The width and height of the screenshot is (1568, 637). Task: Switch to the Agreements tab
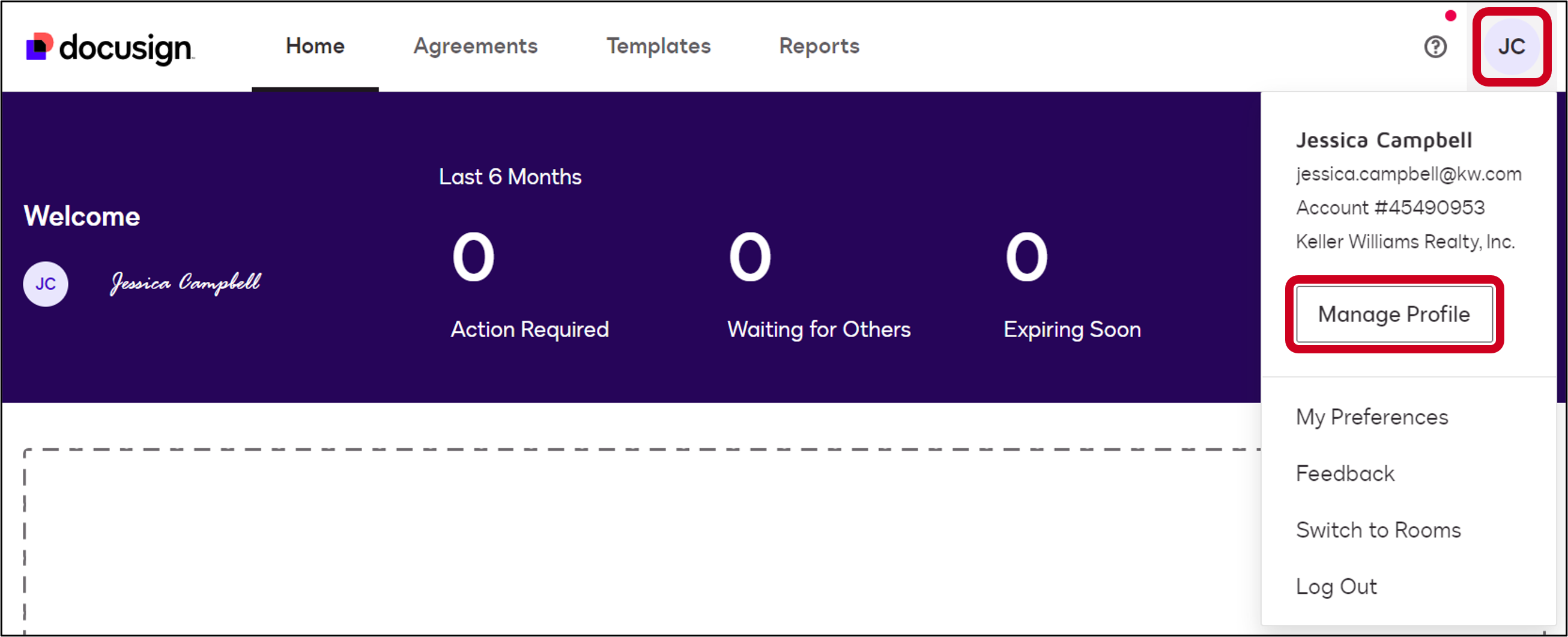click(x=476, y=46)
